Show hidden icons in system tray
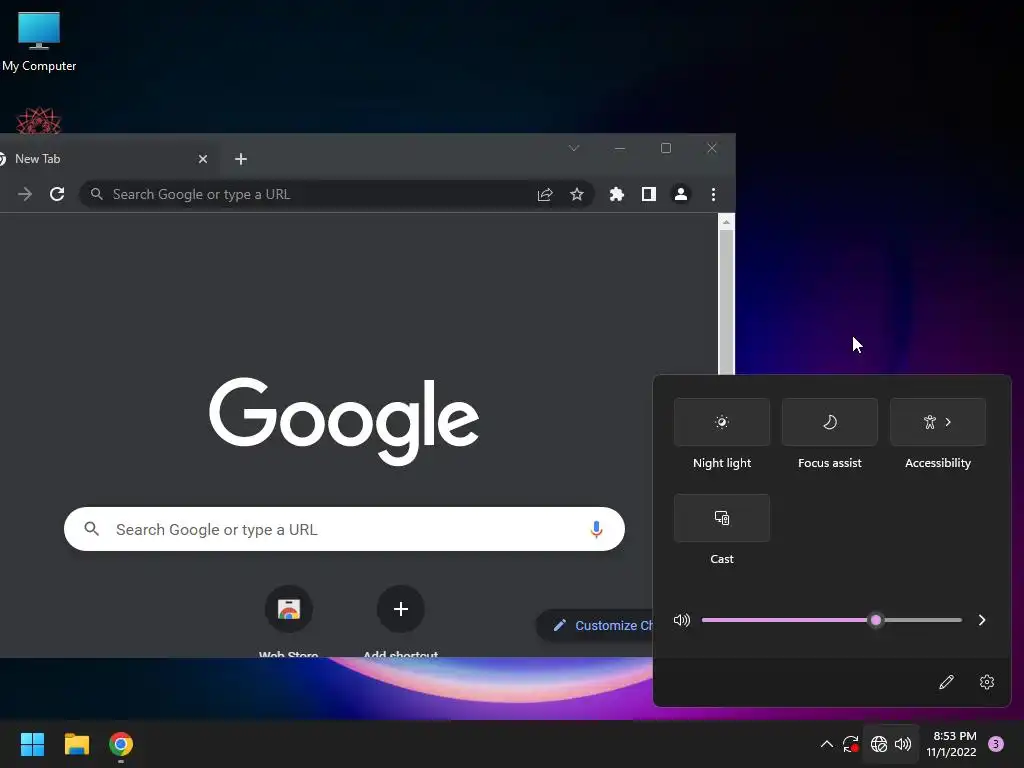 pyautogui.click(x=826, y=744)
